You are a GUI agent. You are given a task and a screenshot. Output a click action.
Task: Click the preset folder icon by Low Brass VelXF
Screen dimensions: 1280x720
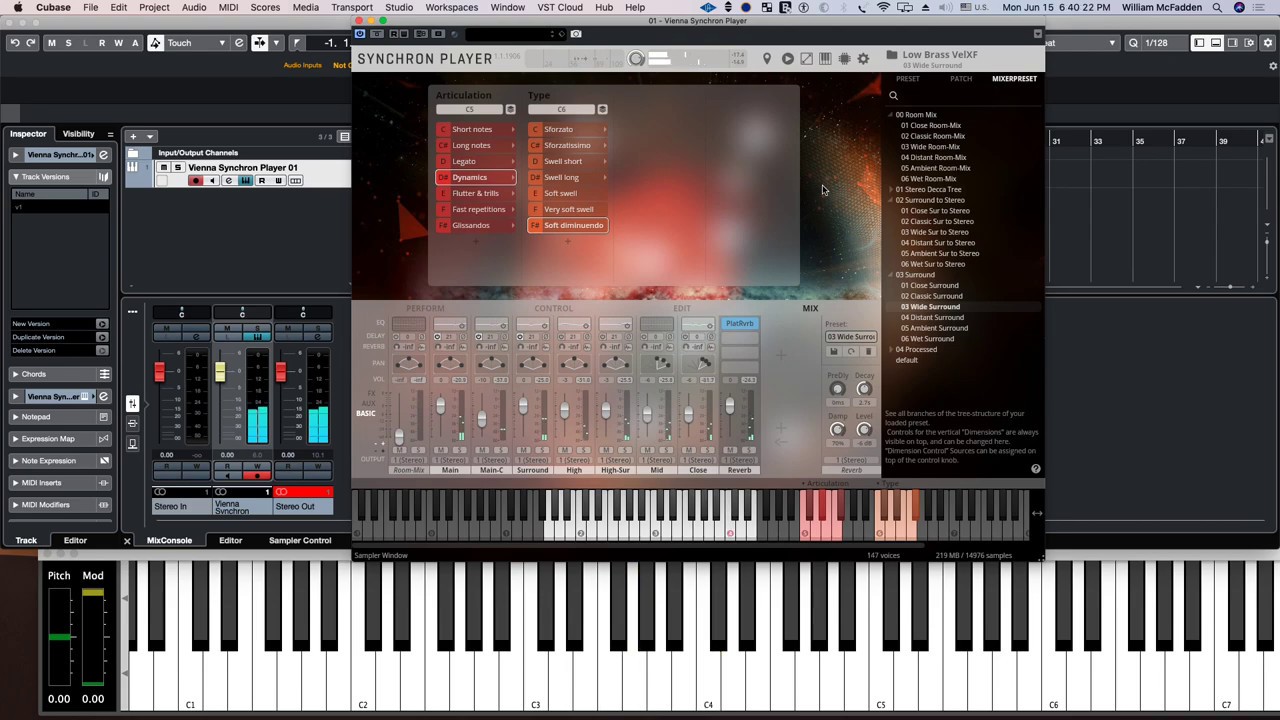coord(892,55)
